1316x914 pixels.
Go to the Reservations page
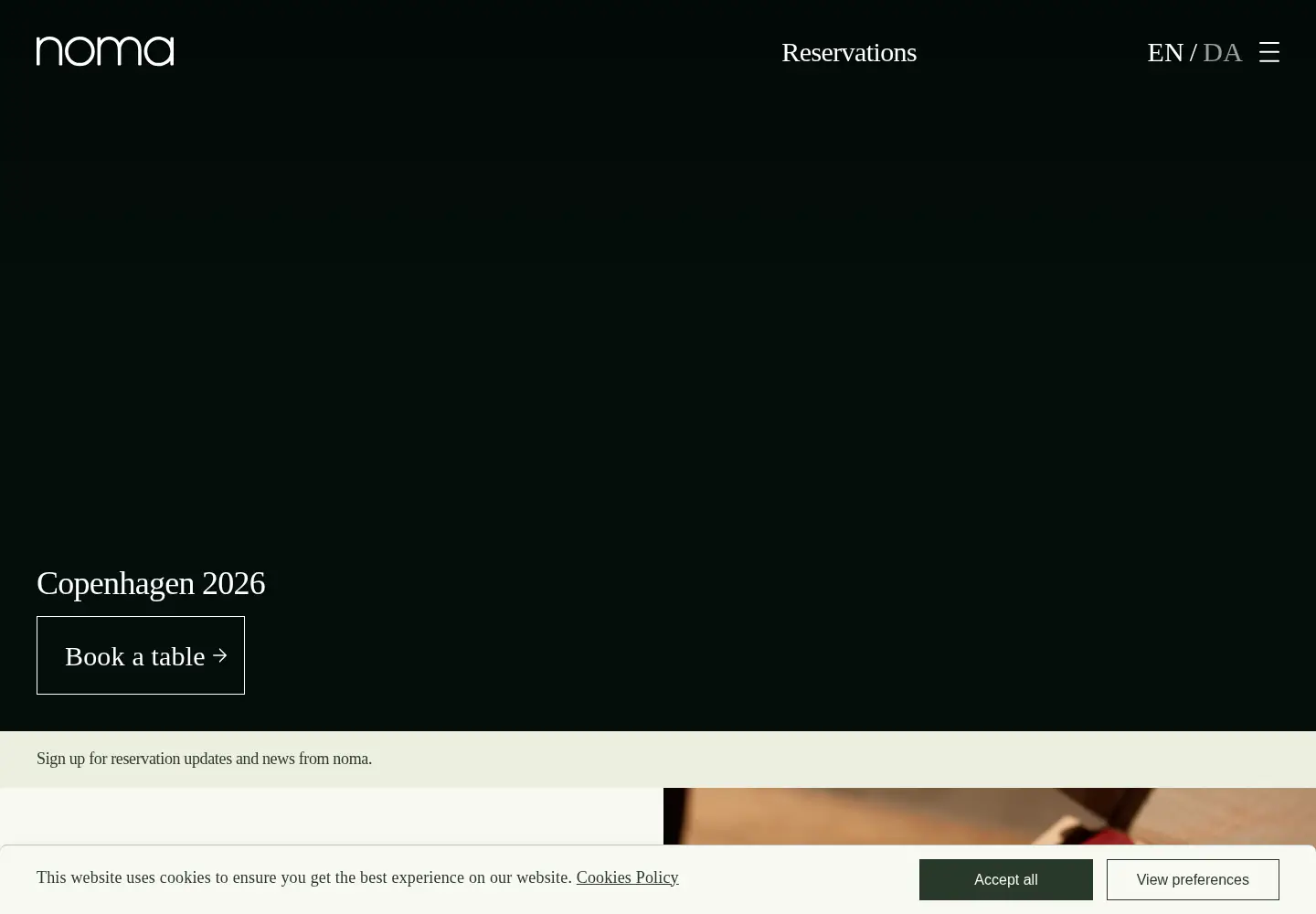point(849,52)
